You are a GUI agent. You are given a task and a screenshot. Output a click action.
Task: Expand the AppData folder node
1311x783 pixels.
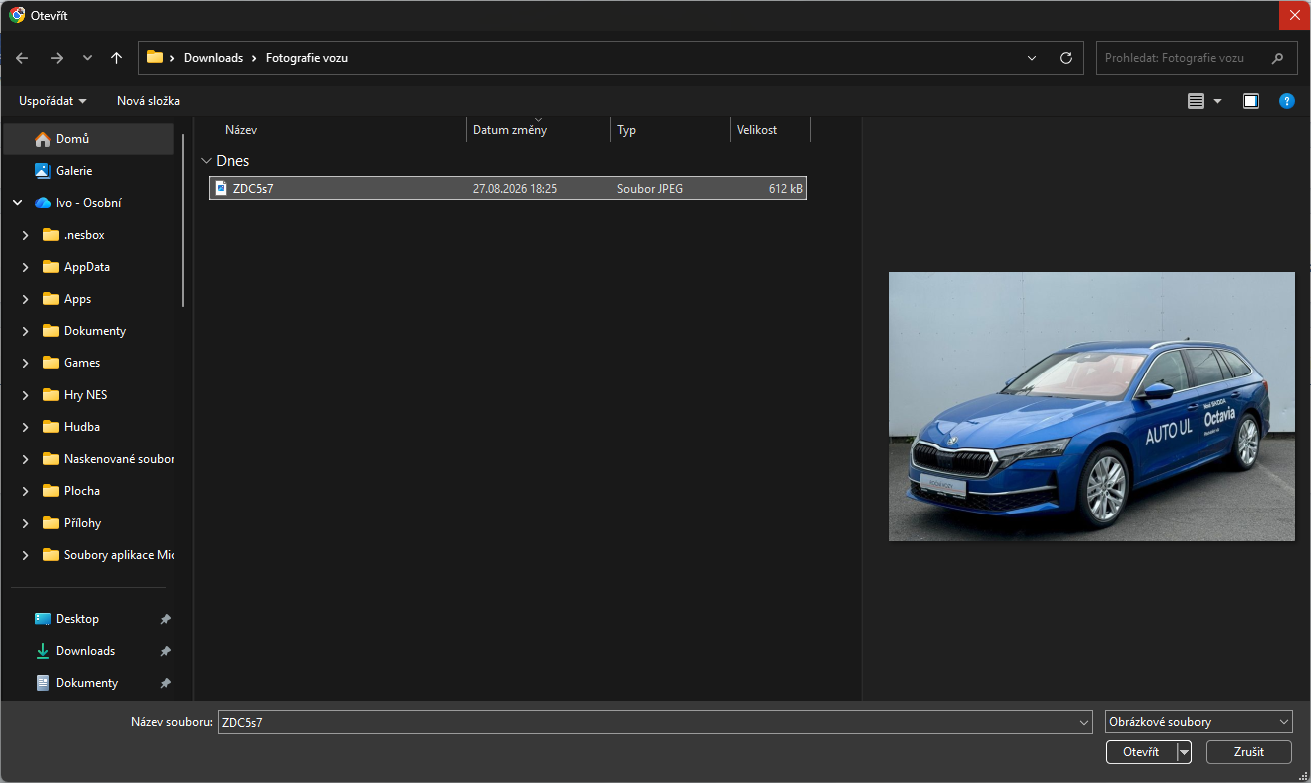tap(25, 267)
